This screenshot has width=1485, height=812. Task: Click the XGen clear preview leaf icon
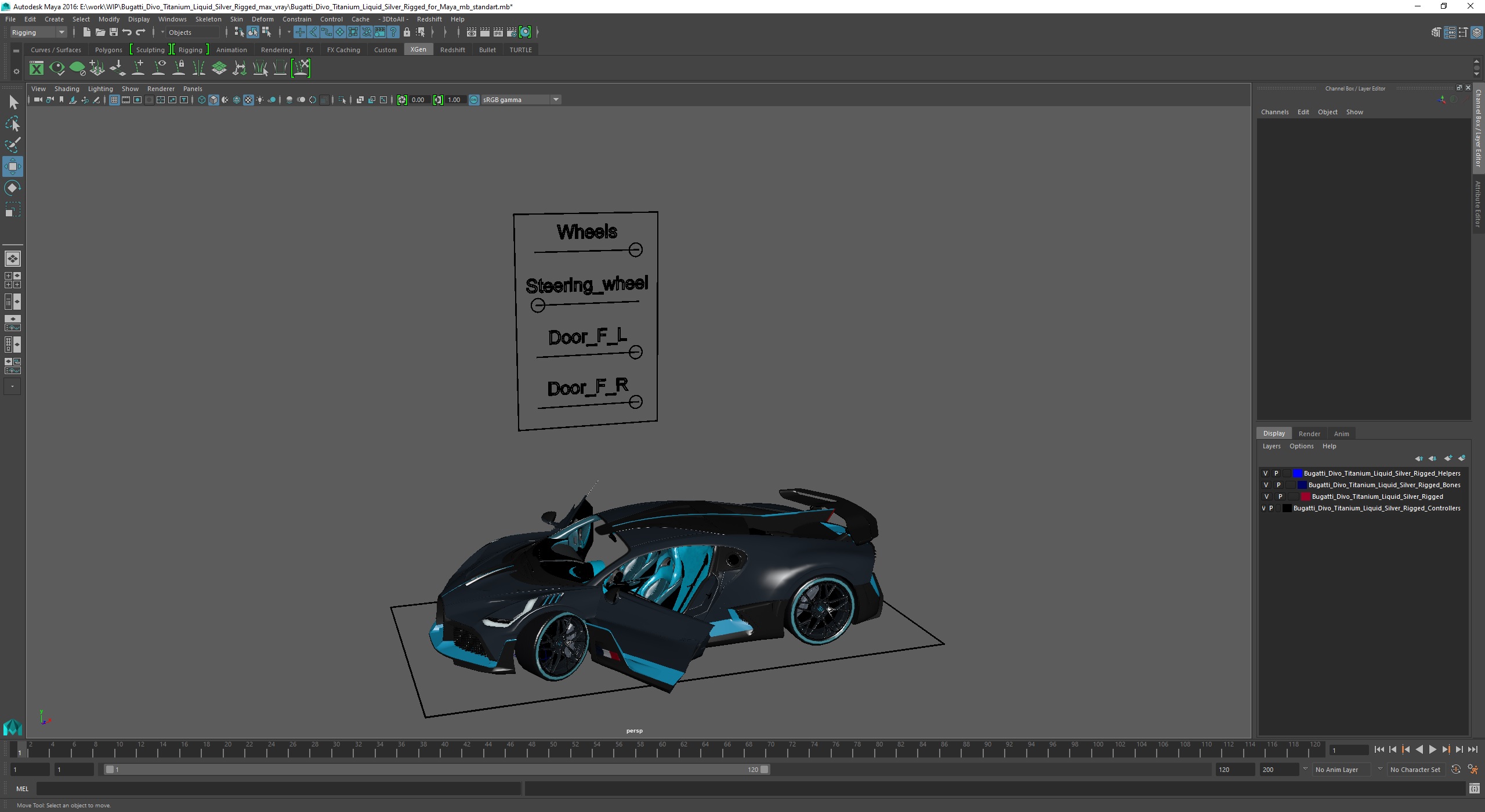(x=77, y=68)
